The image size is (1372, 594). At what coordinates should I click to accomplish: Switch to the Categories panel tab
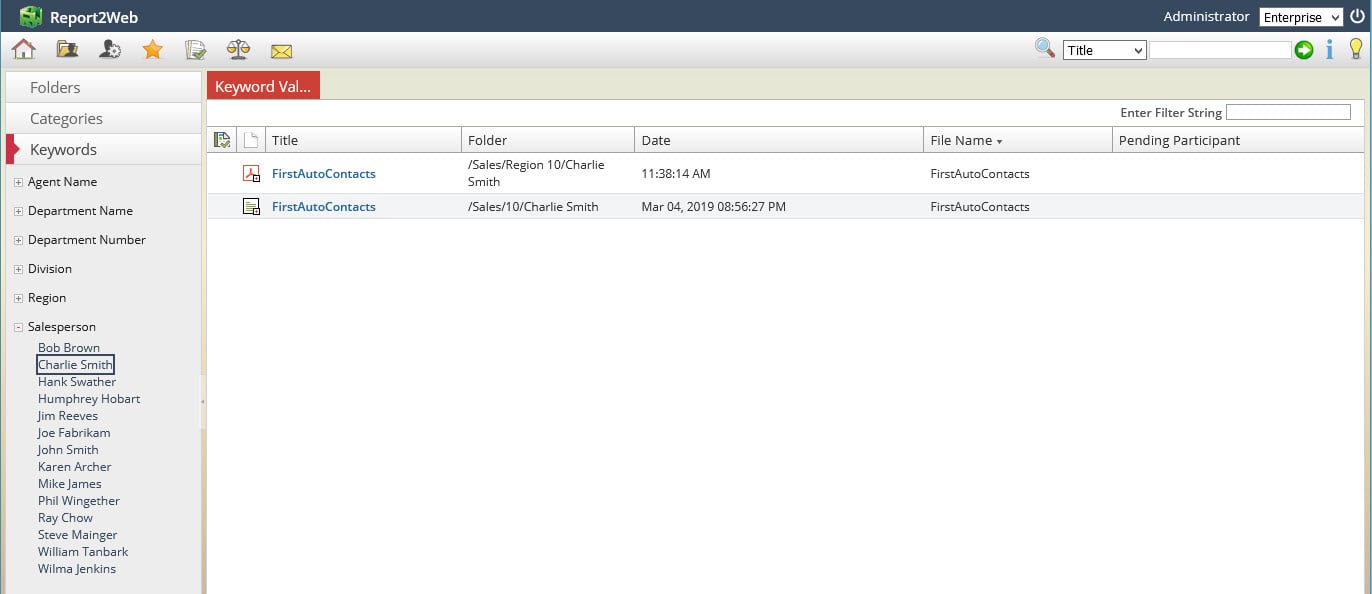[x=66, y=118]
